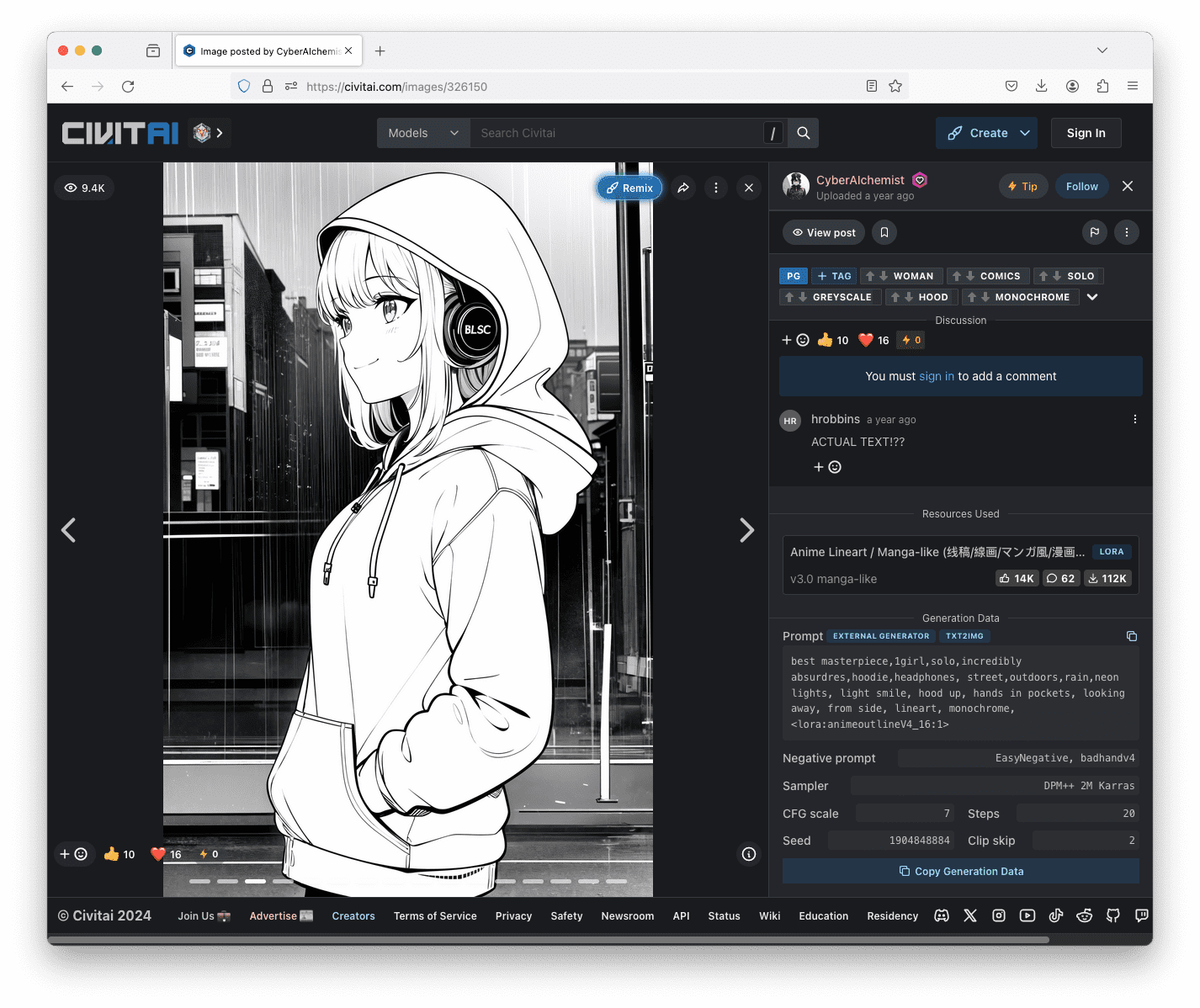Image resolution: width=1200 pixels, height=1008 pixels.
Task: Click the feedback chat icon in footer
Action: click(x=1142, y=915)
